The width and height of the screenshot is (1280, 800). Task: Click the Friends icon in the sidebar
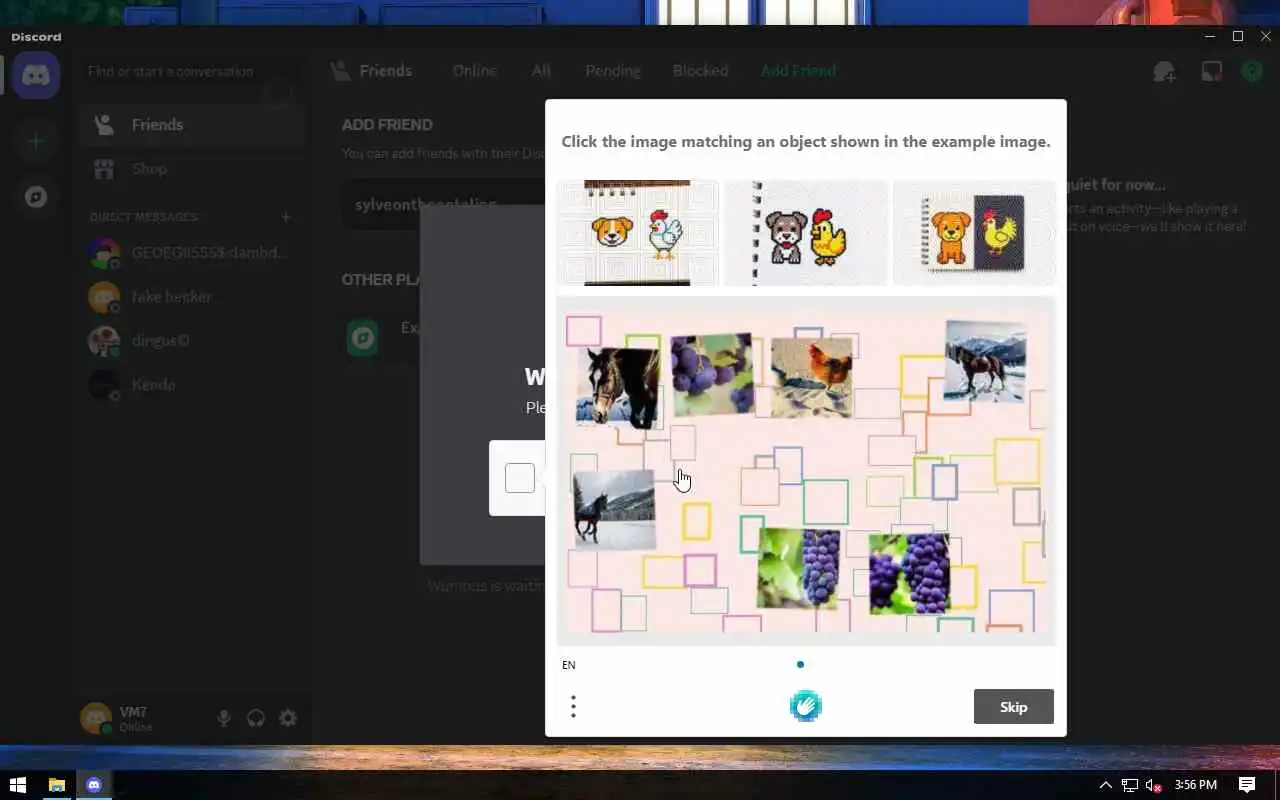coord(104,125)
